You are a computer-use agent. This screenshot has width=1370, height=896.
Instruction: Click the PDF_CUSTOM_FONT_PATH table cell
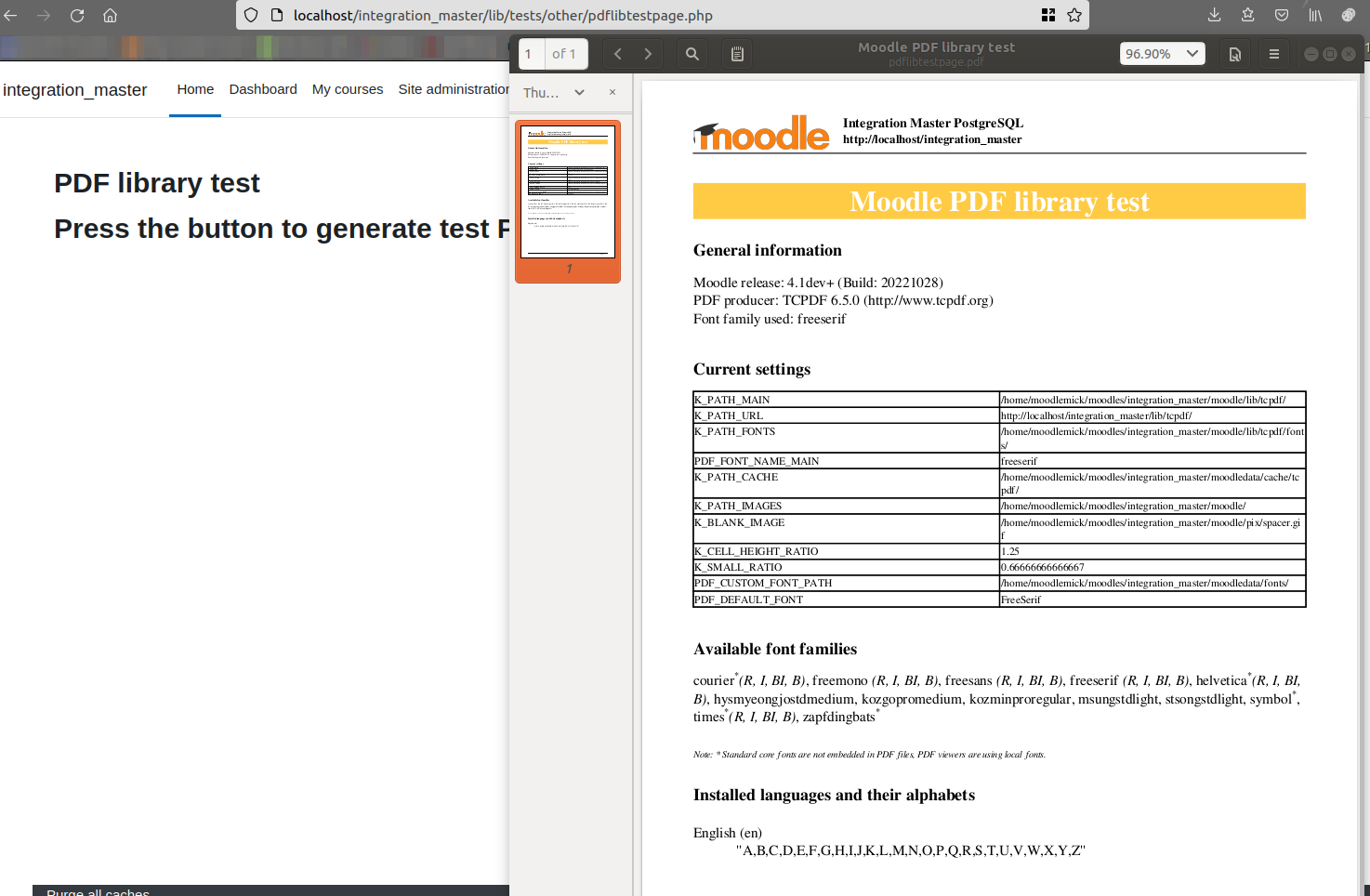[x=846, y=583]
